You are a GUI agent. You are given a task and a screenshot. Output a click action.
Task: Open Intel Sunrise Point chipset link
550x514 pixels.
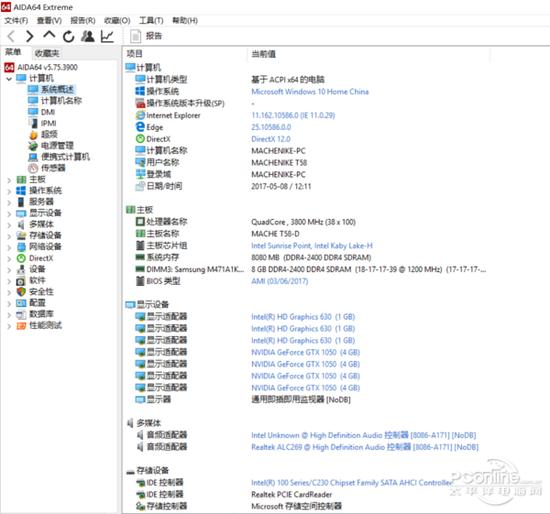[x=312, y=246]
